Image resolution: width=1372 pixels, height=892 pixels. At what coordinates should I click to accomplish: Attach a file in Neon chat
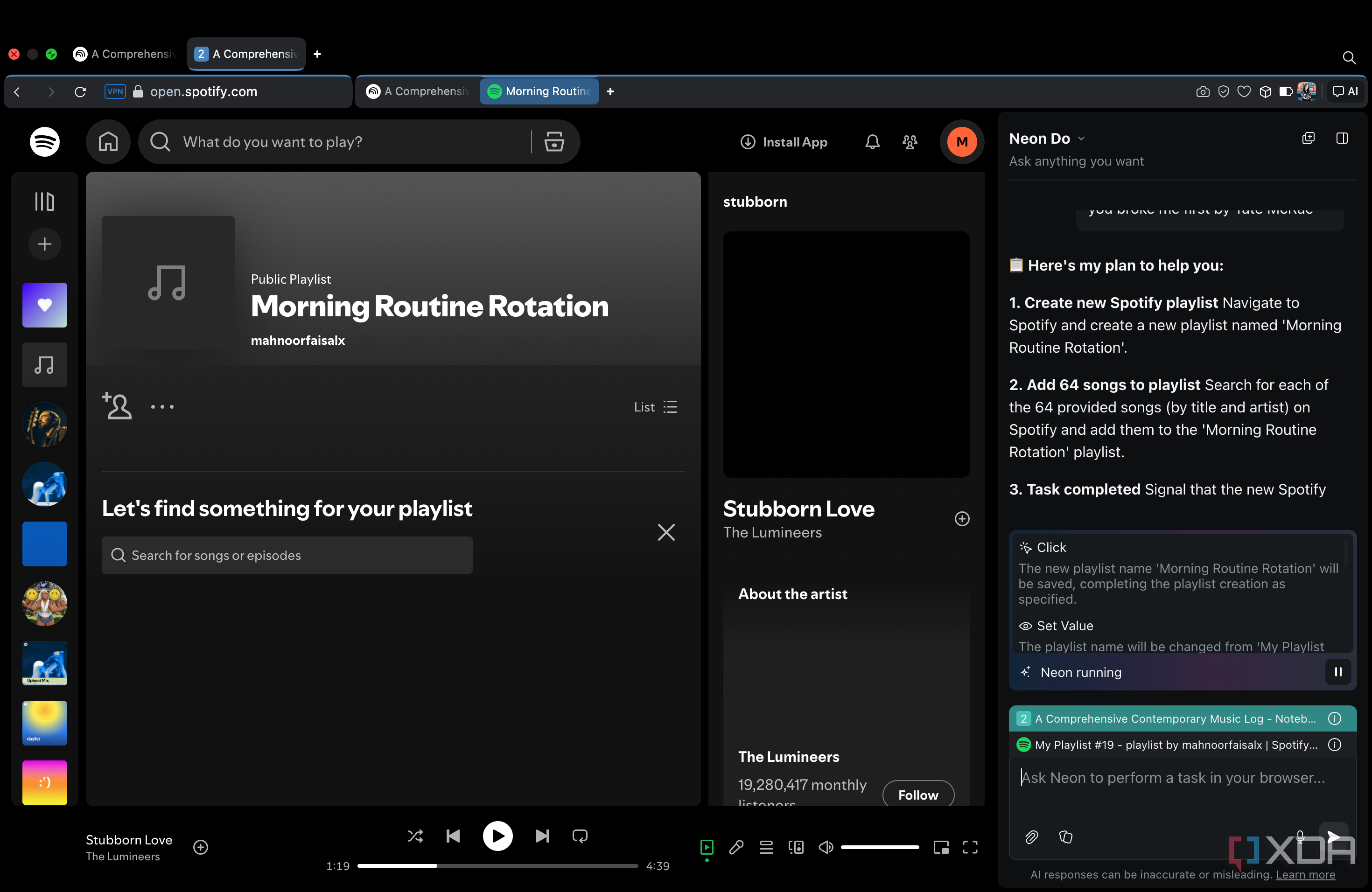1031,836
